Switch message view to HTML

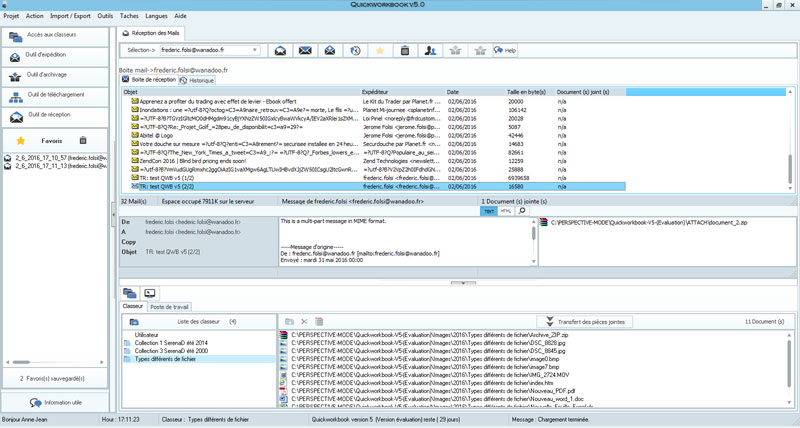pyautogui.click(x=506, y=211)
